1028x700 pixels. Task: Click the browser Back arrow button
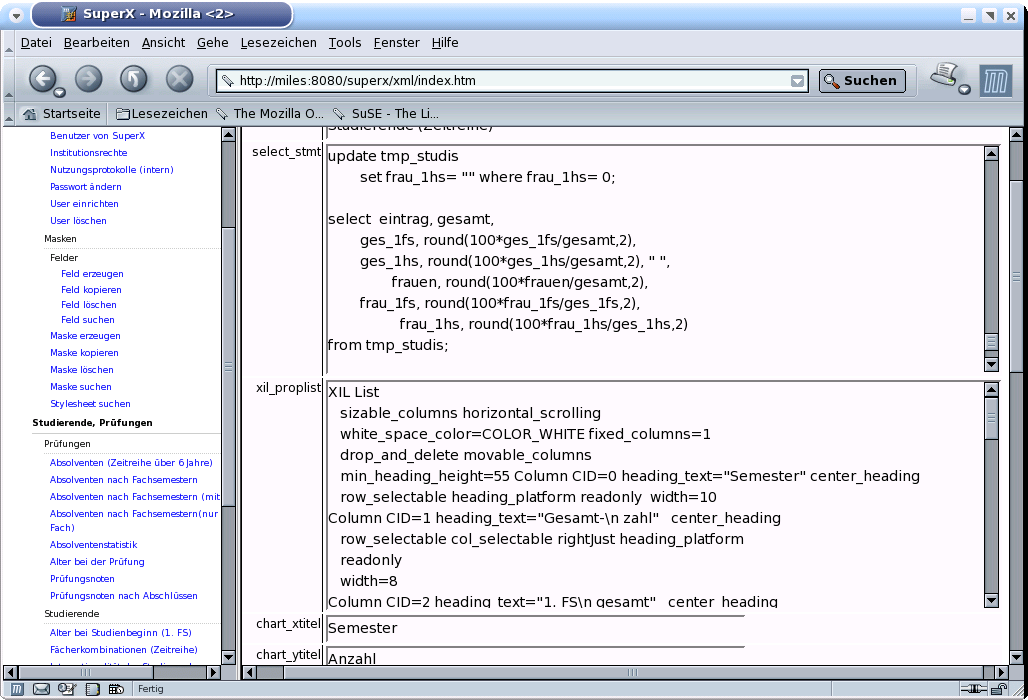click(42, 79)
